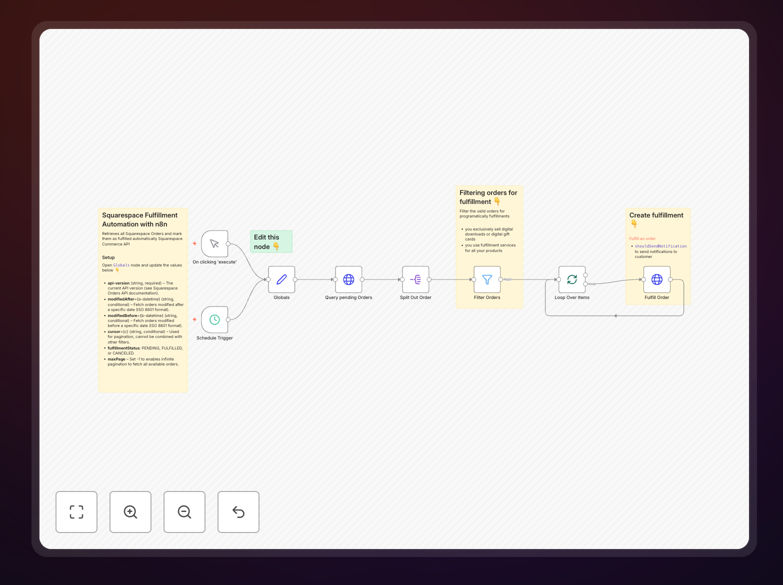Zoom in on the workflow canvas
The width and height of the screenshot is (783, 585).
tap(130, 512)
